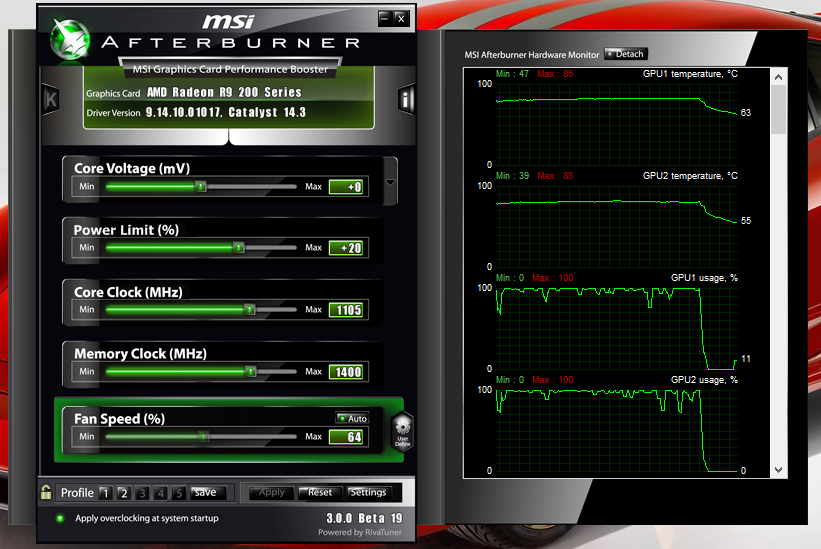Click the AMD Radeon R9 200 Series text
This screenshot has height=549, width=821.
(224, 93)
